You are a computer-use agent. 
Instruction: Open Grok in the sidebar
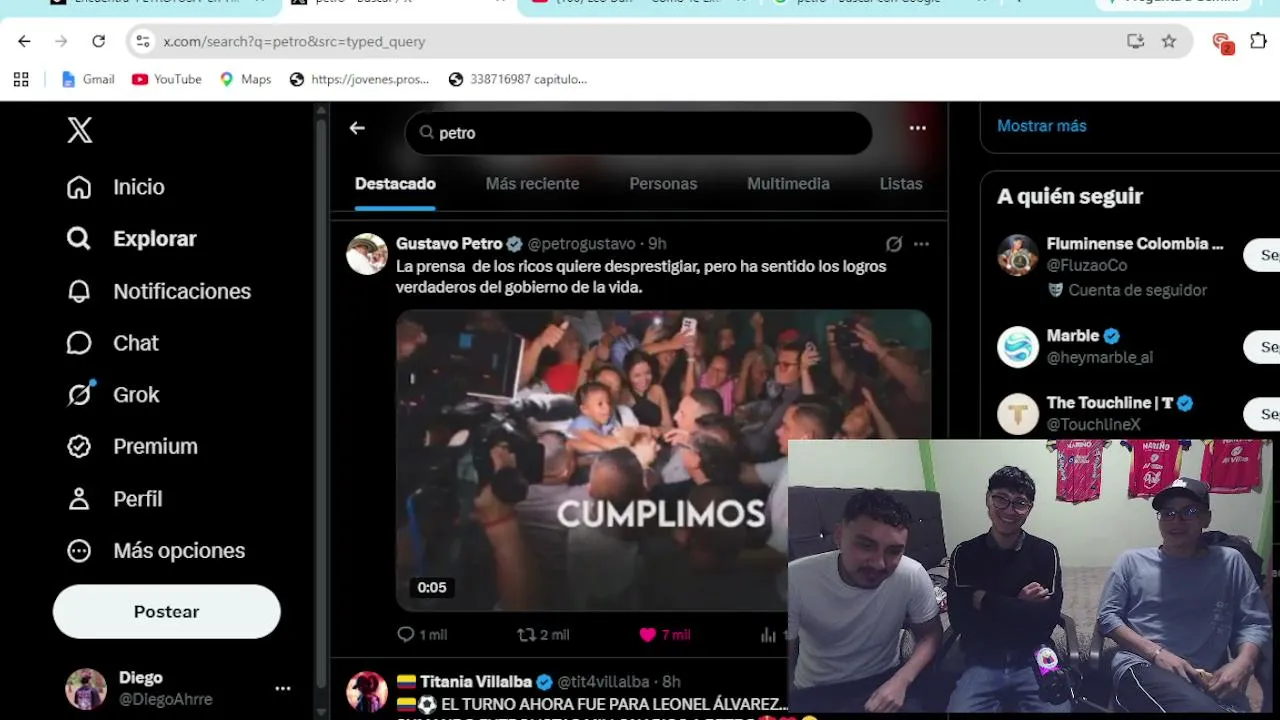point(113,395)
